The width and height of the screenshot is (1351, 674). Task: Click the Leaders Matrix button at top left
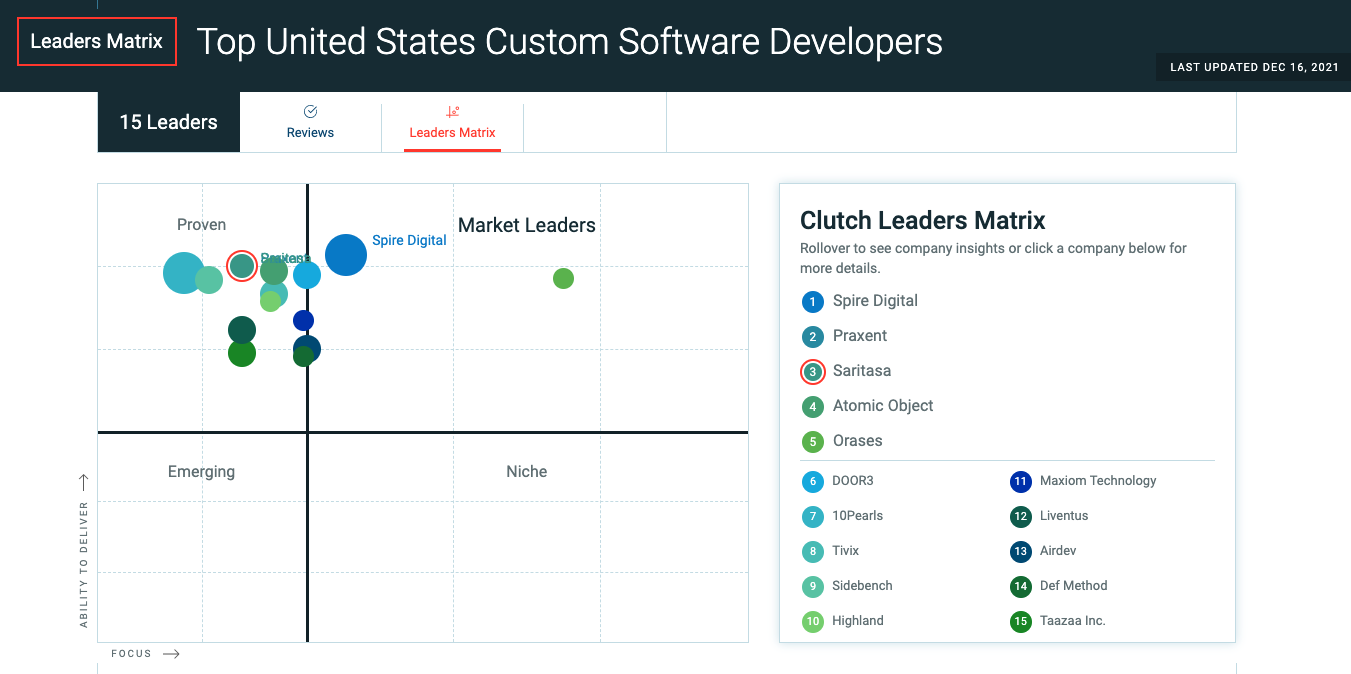point(96,41)
